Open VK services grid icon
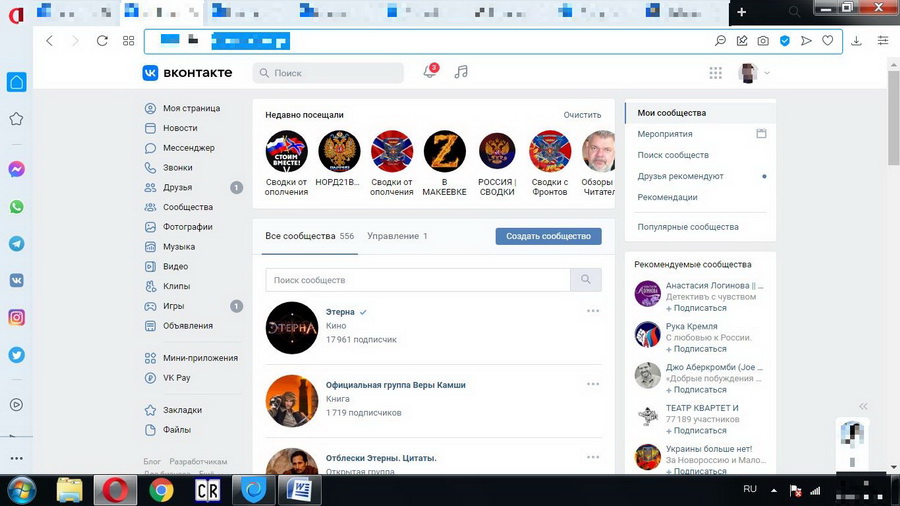The width and height of the screenshot is (900, 506). [715, 73]
